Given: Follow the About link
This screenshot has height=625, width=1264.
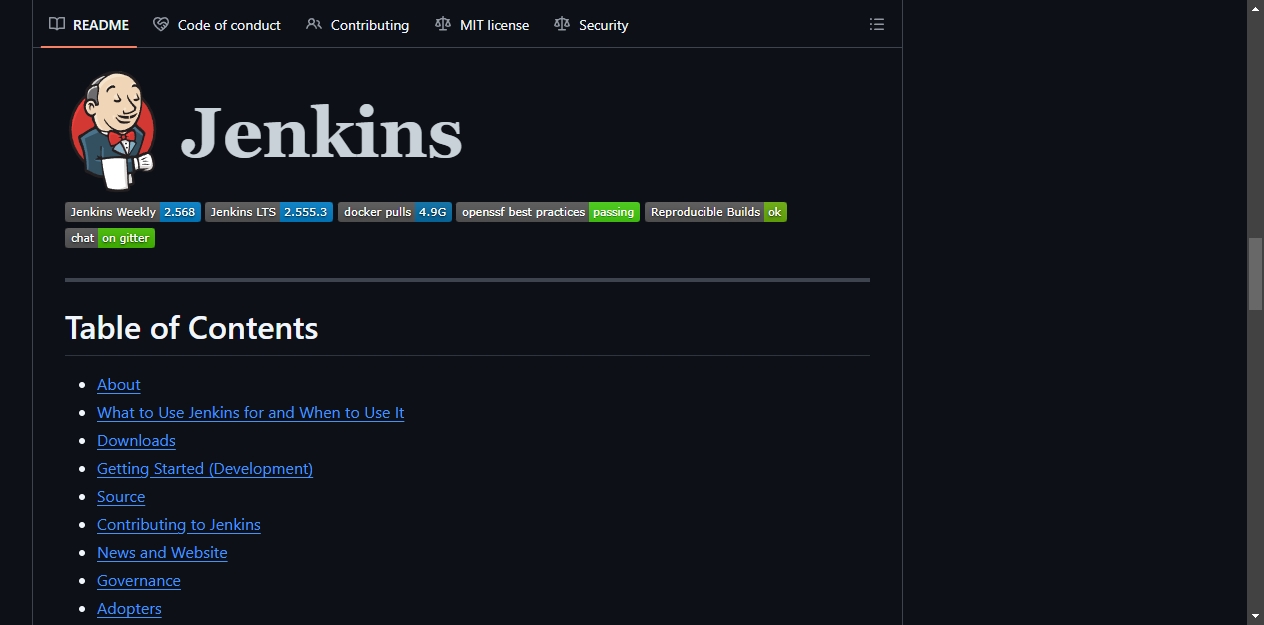Looking at the screenshot, I should pos(118,385).
